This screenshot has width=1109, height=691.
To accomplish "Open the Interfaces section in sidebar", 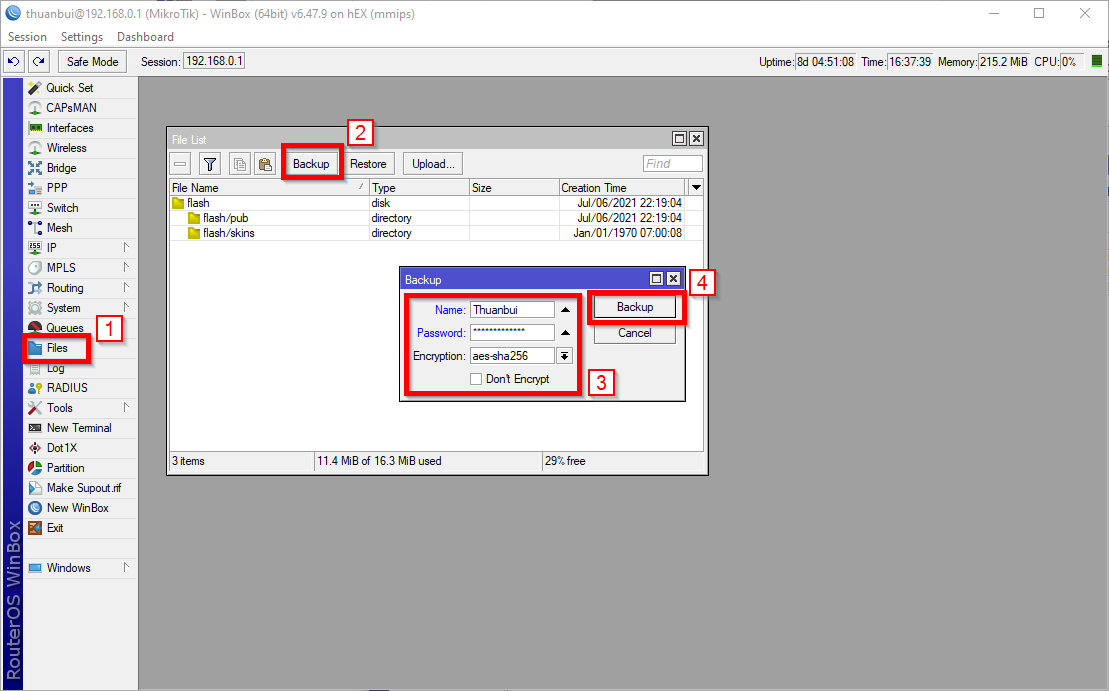I will tap(69, 128).
